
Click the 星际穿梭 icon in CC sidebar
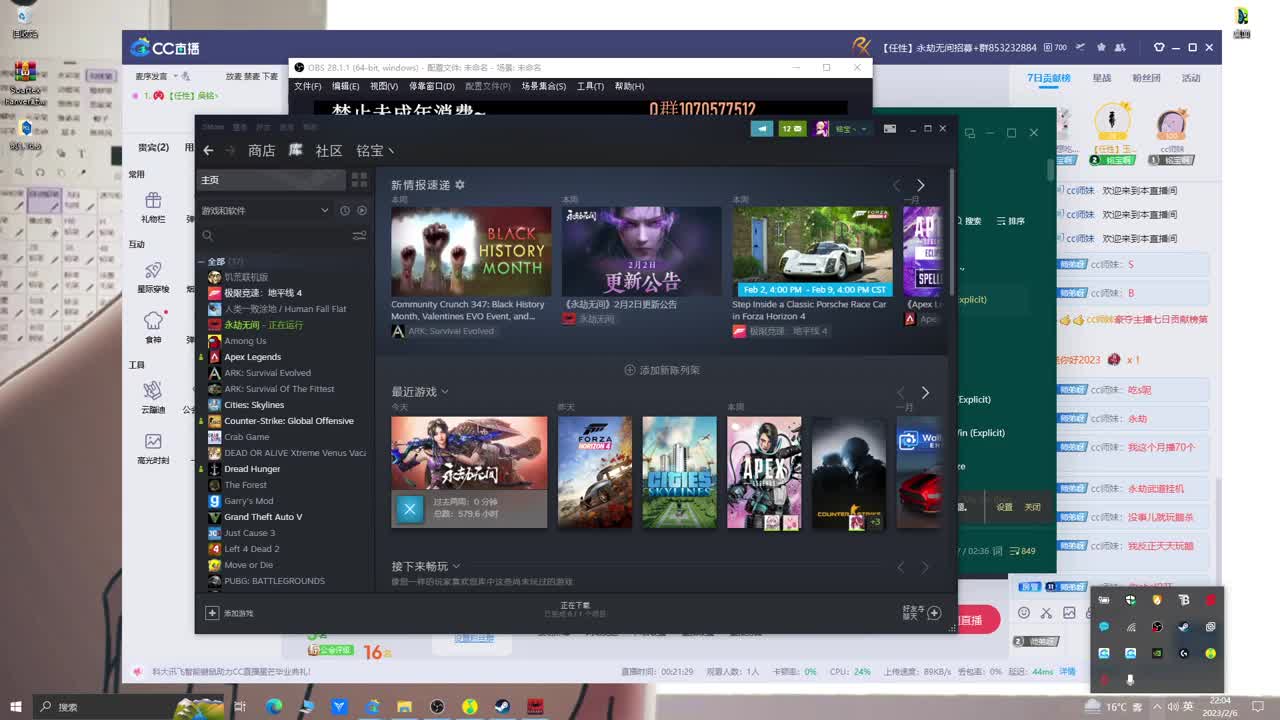tap(152, 272)
